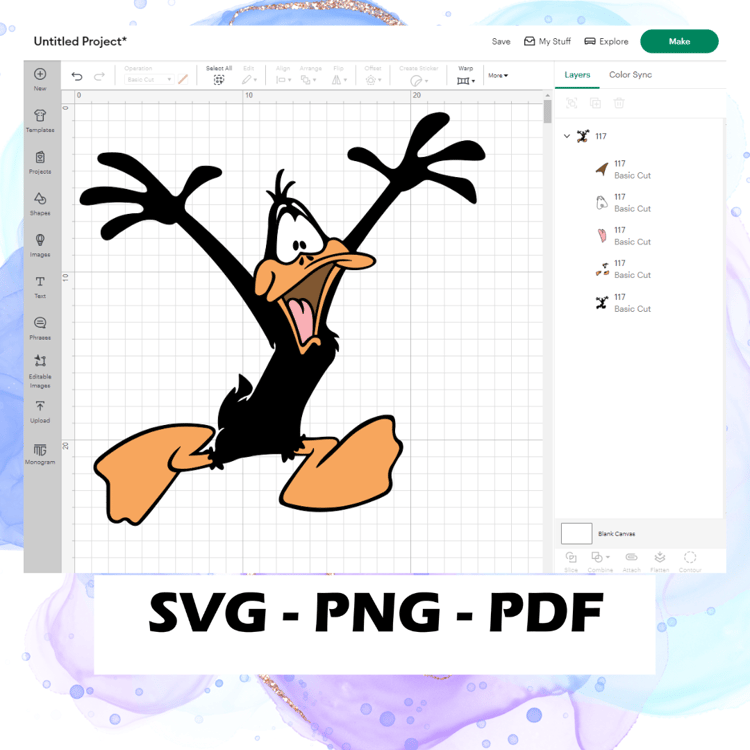750x750 pixels.
Task: Click the Contour icon
Action: [690, 557]
